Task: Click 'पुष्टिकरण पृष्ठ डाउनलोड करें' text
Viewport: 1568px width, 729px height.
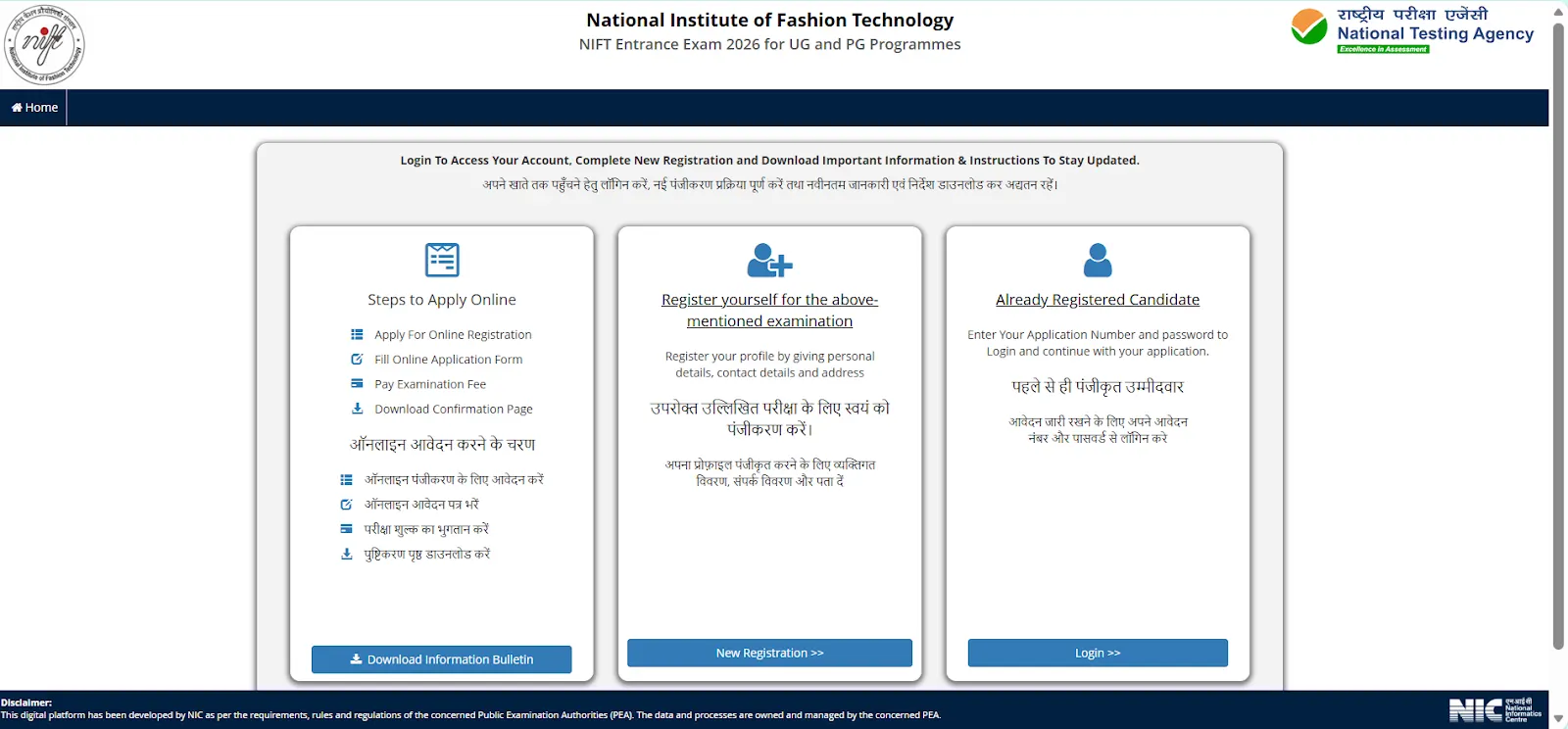Action: click(427, 555)
